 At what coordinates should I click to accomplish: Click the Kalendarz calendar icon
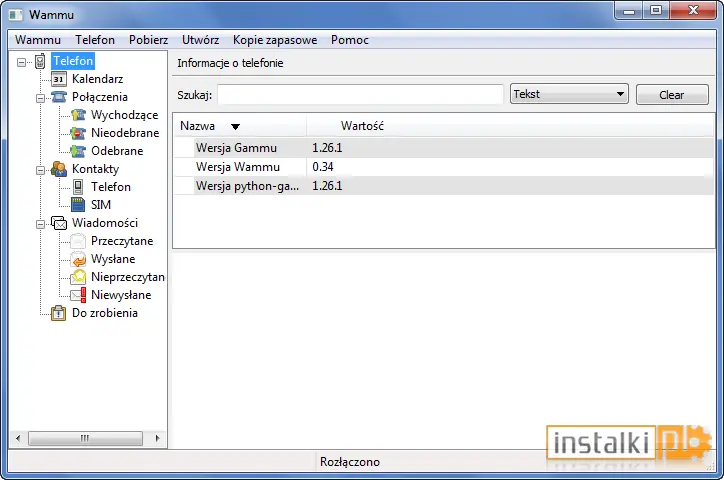click(58, 79)
